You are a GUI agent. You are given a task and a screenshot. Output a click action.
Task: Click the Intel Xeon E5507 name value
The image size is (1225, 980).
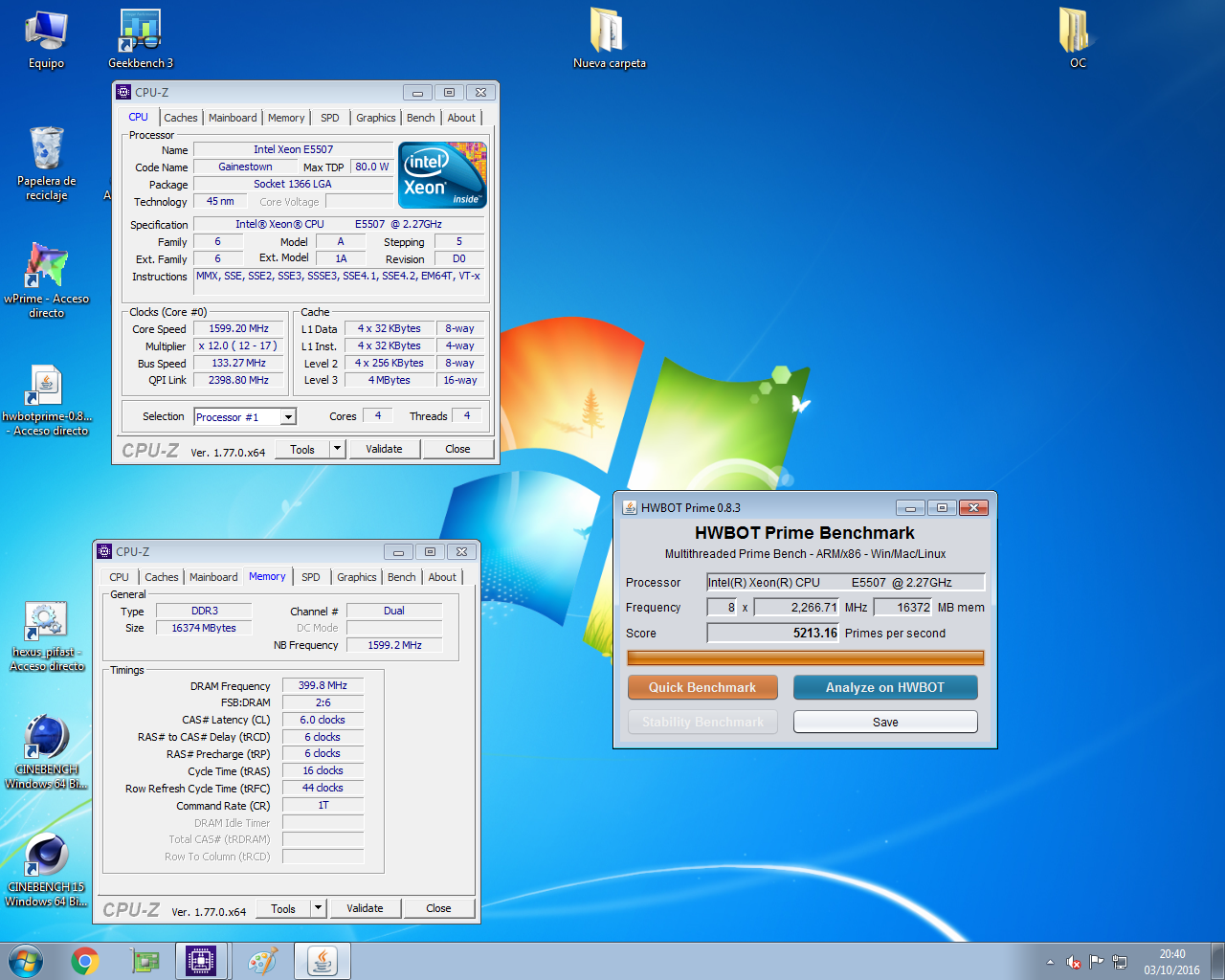pyautogui.click(x=293, y=149)
